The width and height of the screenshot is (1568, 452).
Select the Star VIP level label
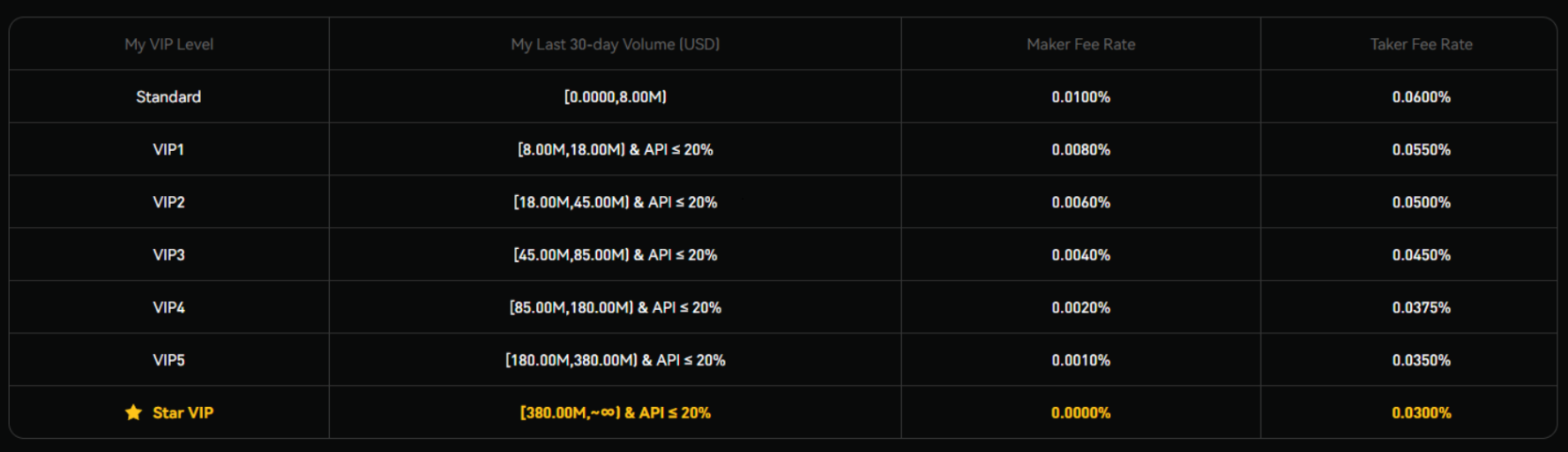[x=183, y=412]
